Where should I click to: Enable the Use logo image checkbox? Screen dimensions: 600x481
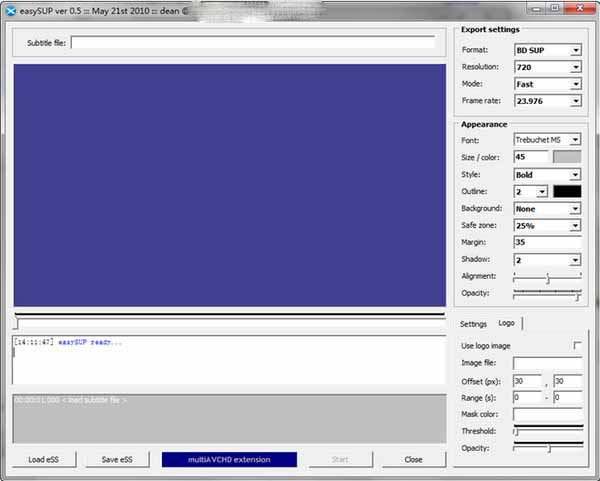point(577,346)
